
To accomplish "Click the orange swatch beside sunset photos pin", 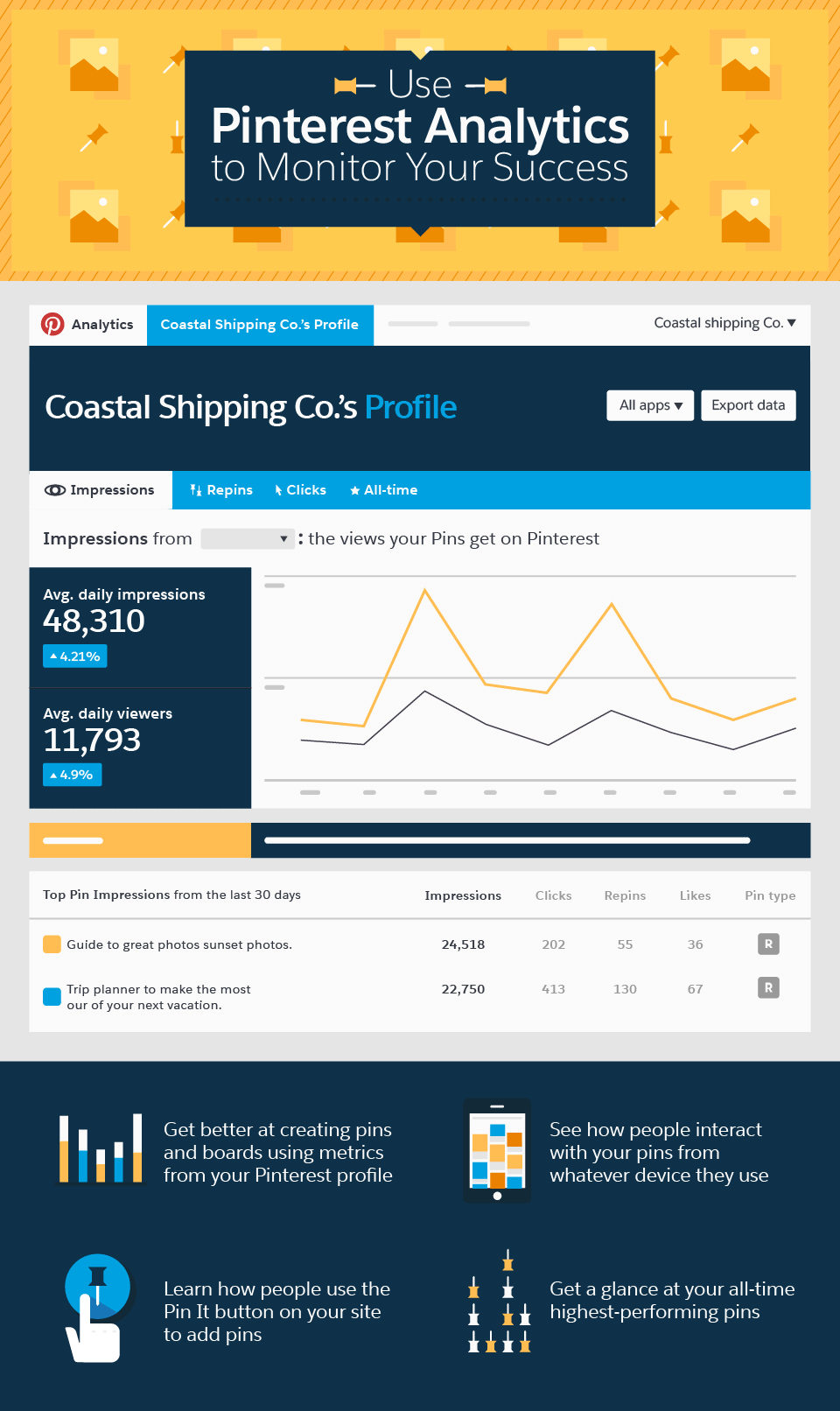I will point(52,944).
